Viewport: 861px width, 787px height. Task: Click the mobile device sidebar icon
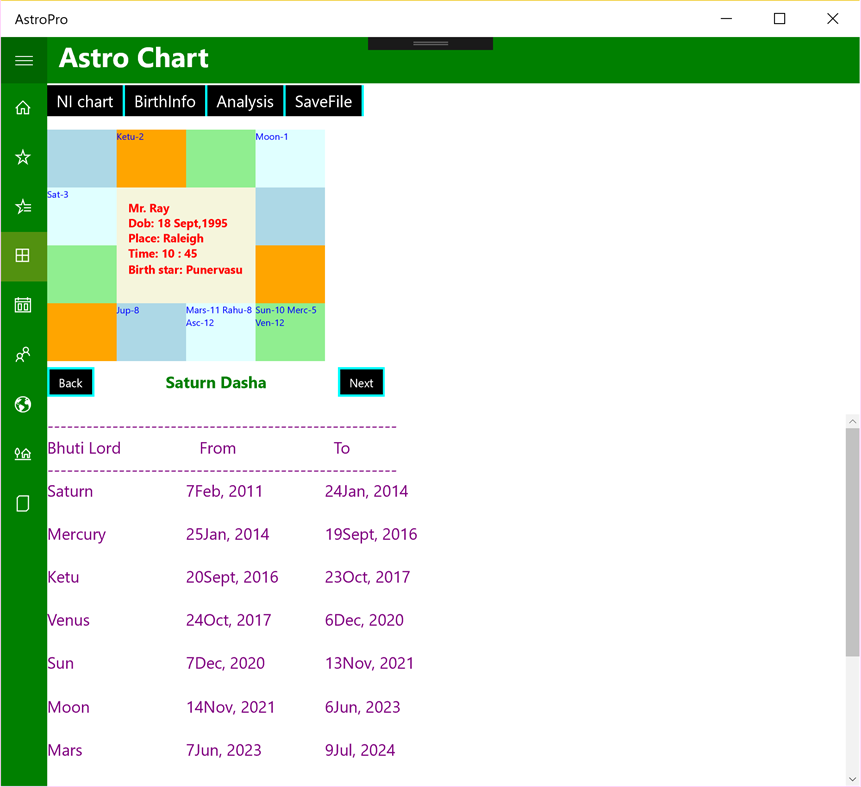click(23, 503)
